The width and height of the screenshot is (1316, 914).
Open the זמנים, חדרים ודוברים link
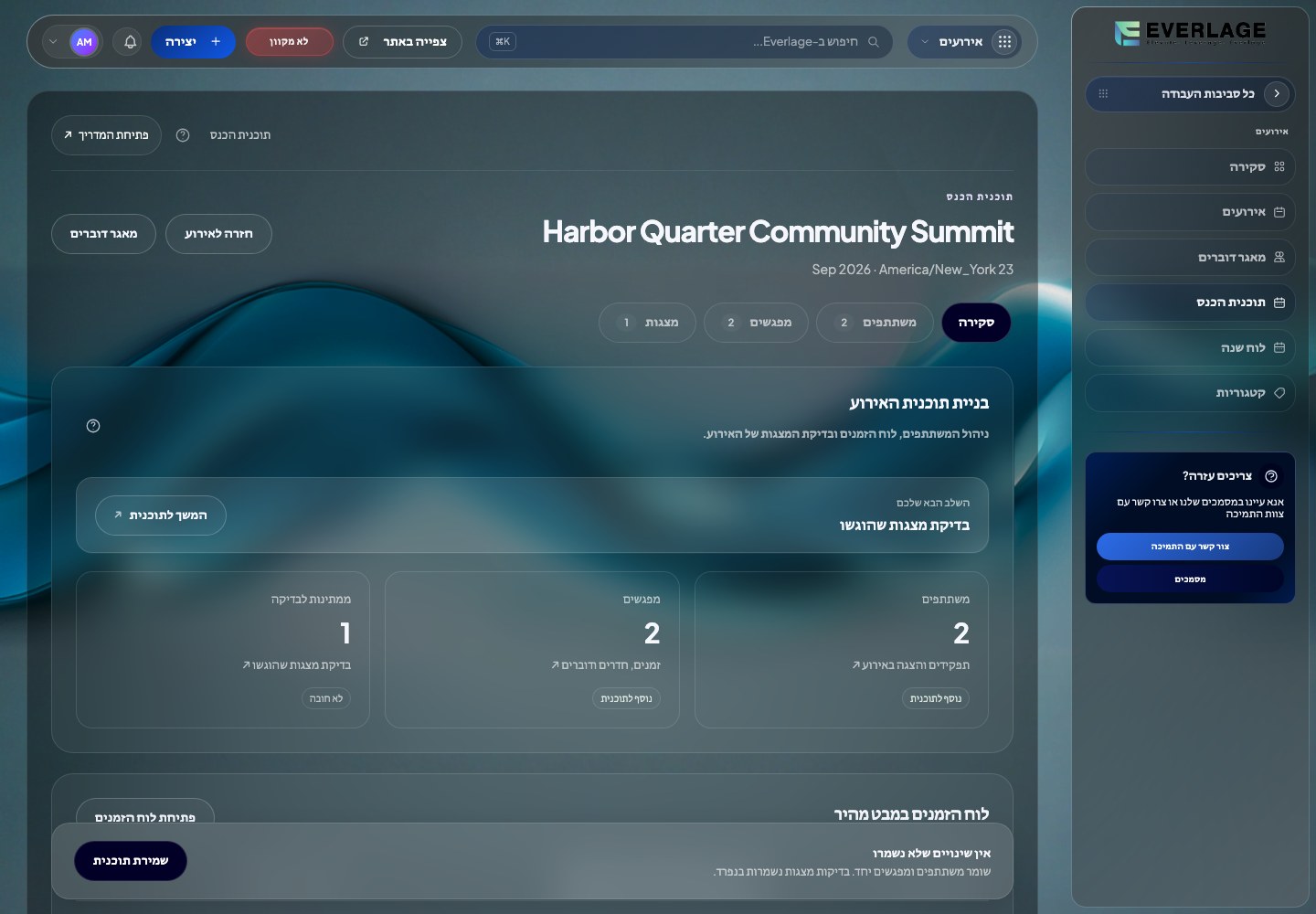606,665
